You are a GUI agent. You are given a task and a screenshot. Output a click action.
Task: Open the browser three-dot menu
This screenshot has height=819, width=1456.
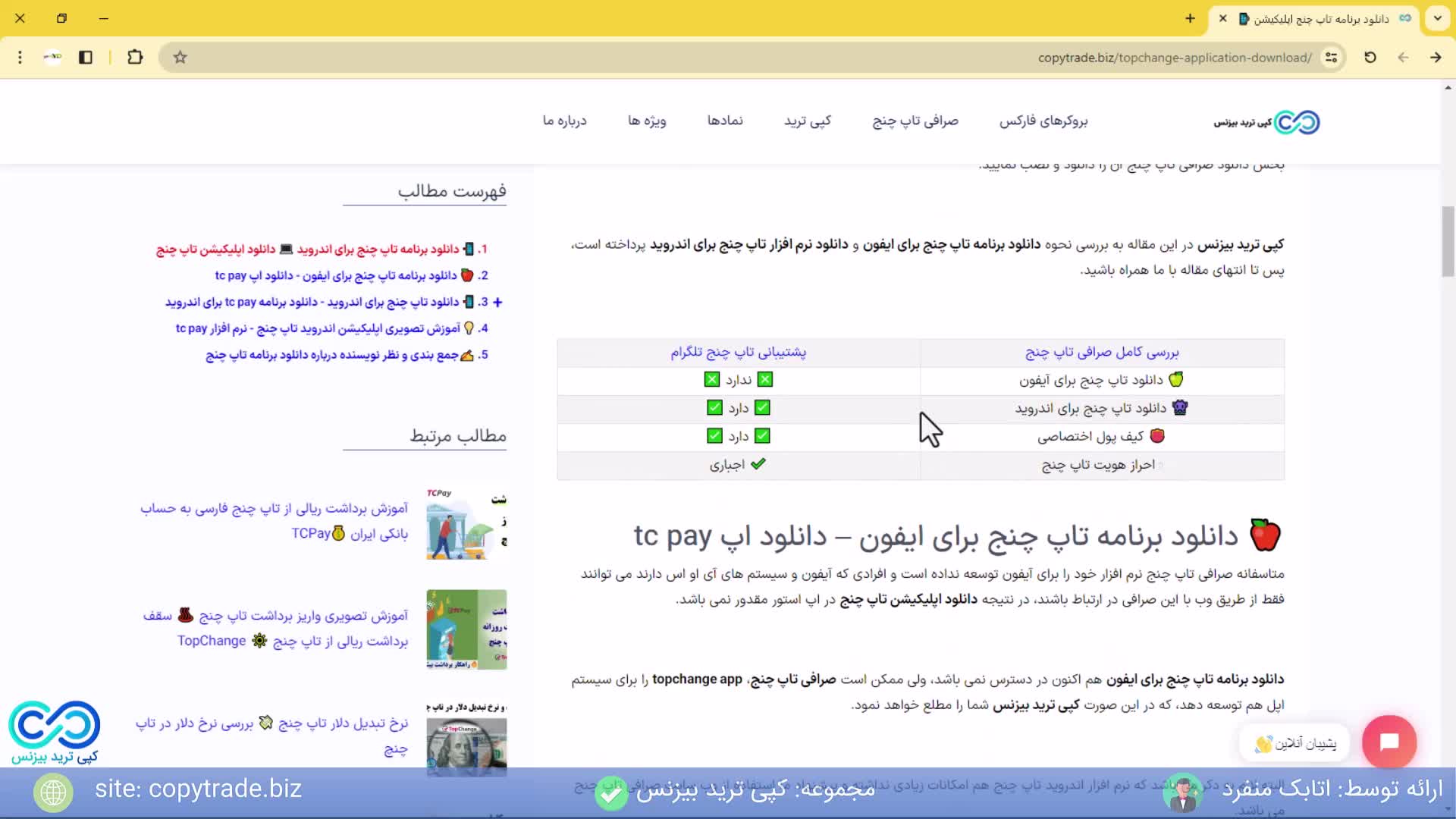click(20, 58)
